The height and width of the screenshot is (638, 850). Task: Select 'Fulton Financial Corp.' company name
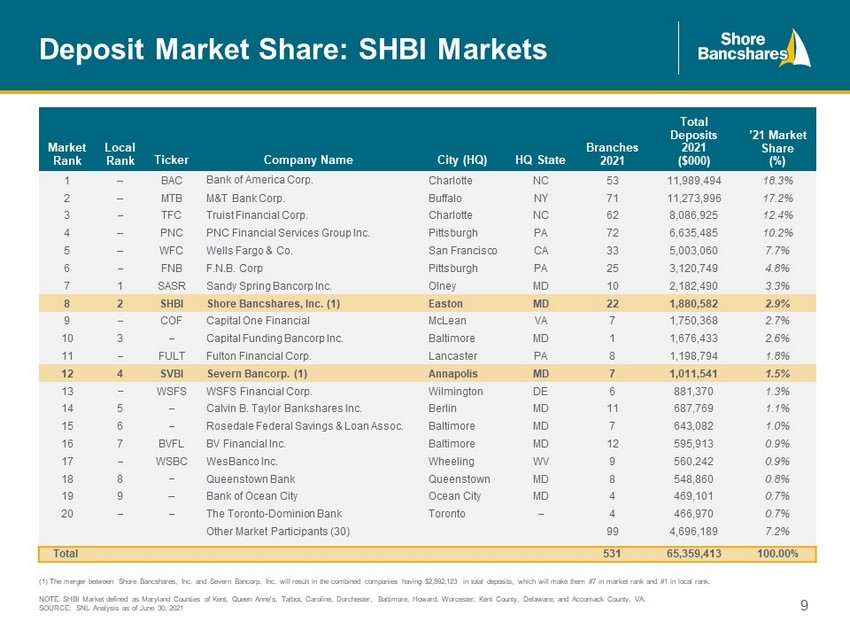259,356
